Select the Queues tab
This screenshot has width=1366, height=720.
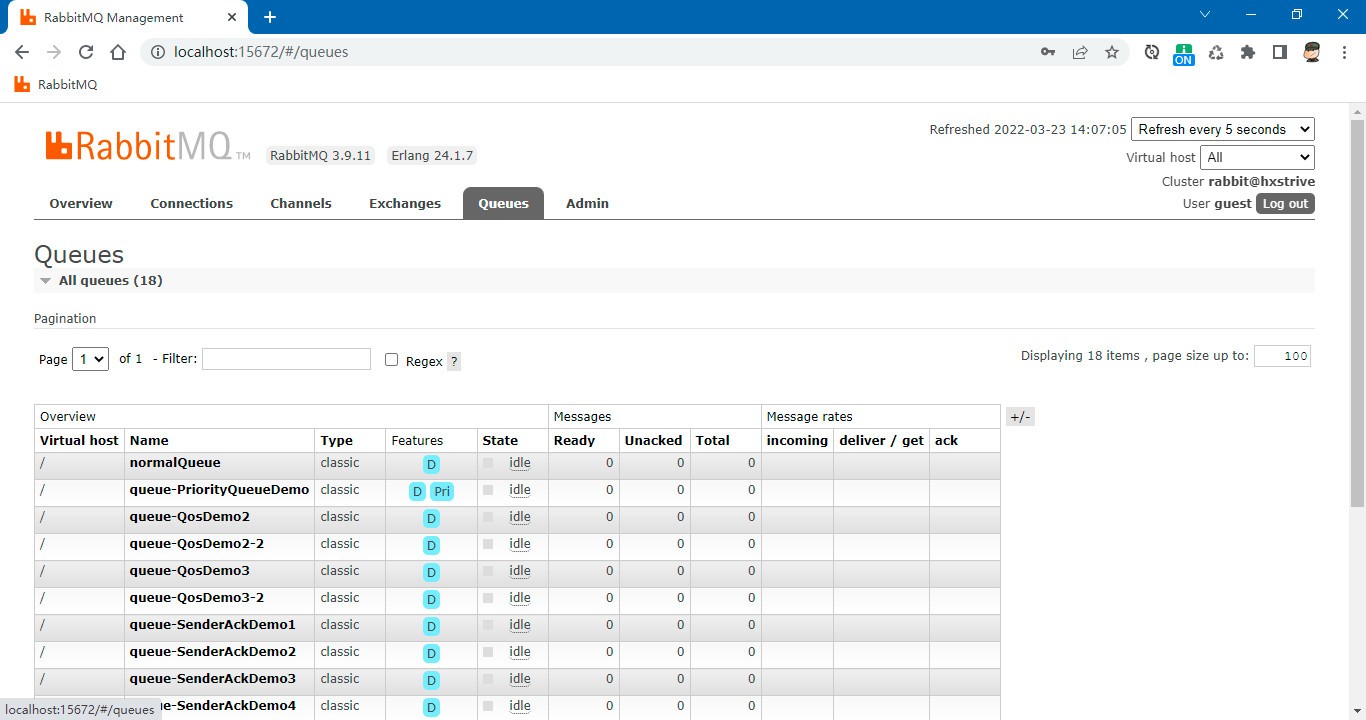point(503,203)
